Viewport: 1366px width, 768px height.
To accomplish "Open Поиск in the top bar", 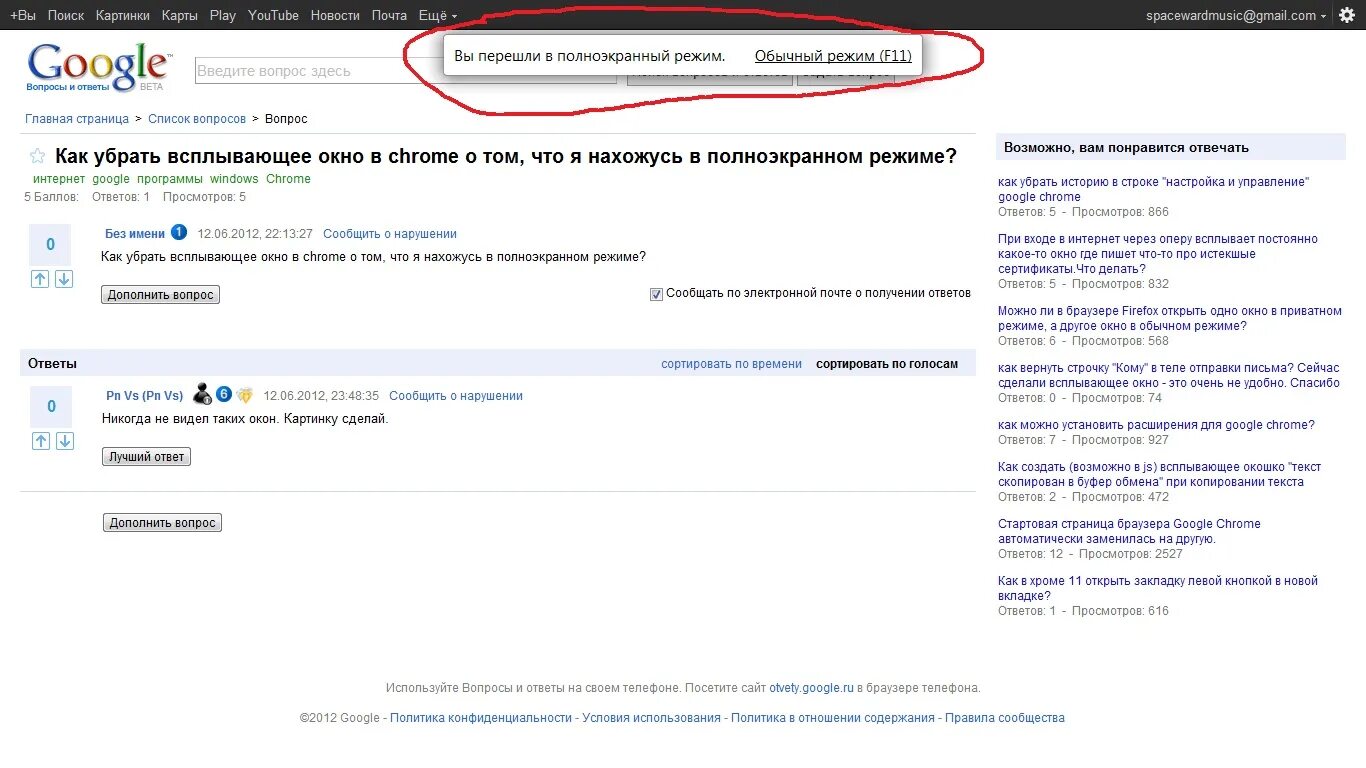I will (66, 15).
